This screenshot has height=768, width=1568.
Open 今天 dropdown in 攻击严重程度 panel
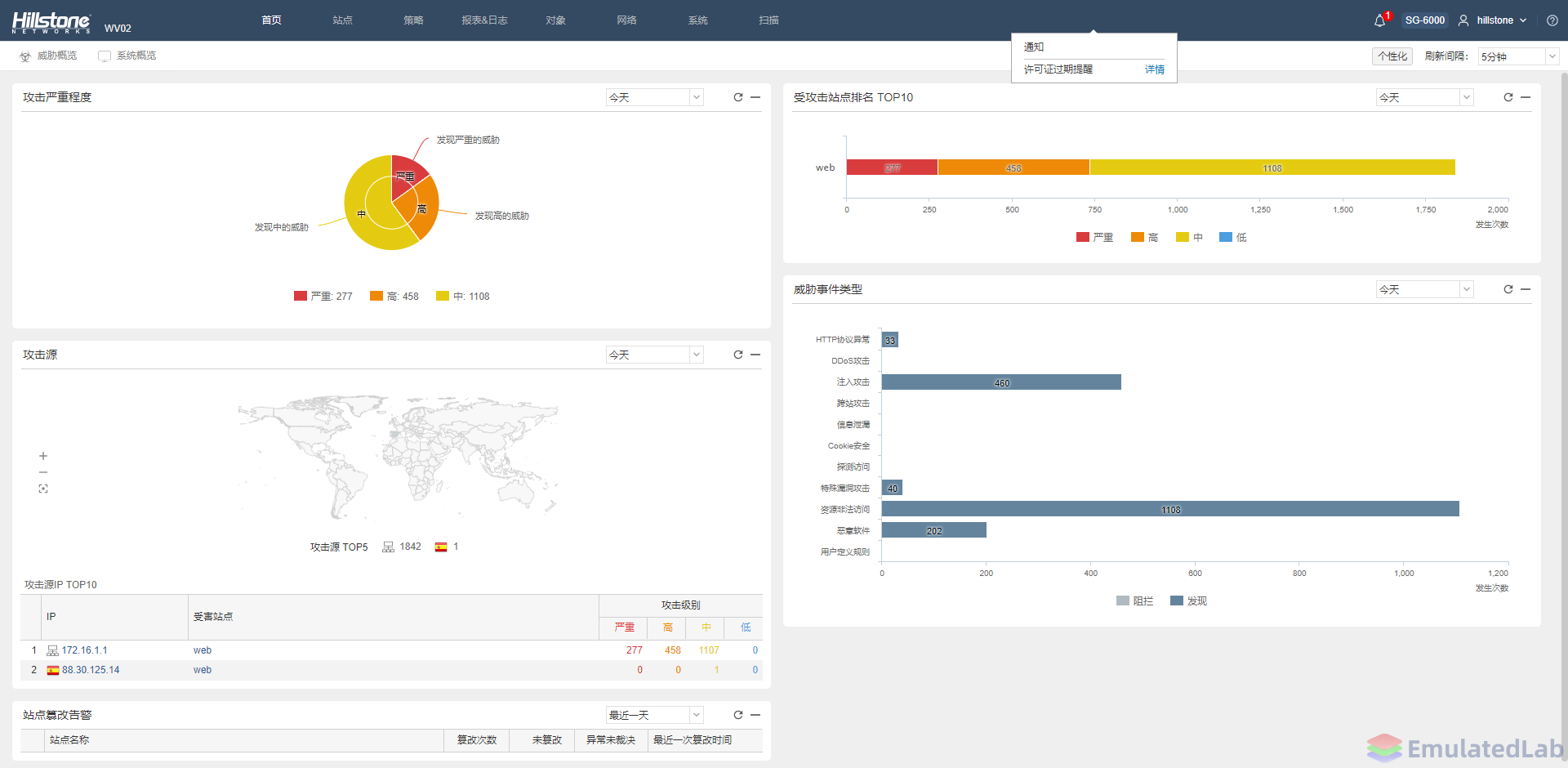(x=654, y=97)
